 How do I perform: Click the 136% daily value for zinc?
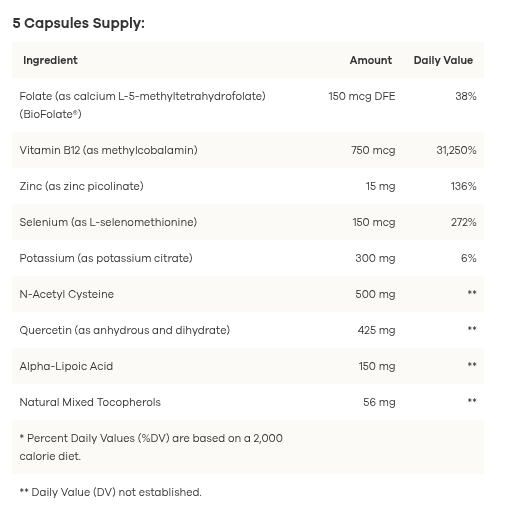coord(463,186)
